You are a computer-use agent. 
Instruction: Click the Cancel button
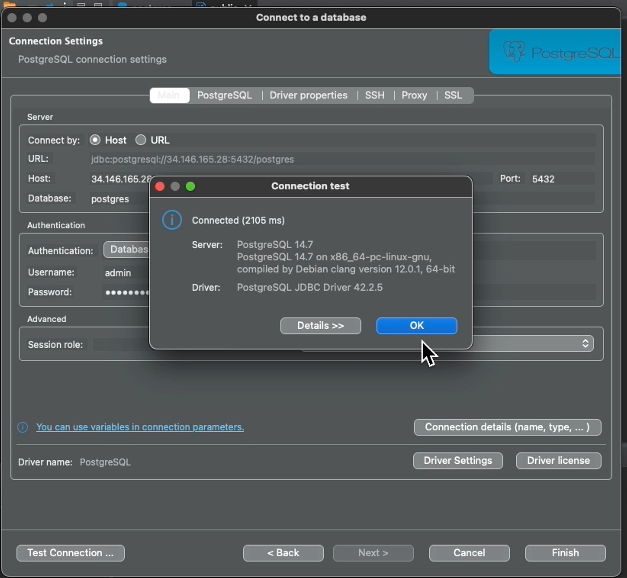pos(469,553)
